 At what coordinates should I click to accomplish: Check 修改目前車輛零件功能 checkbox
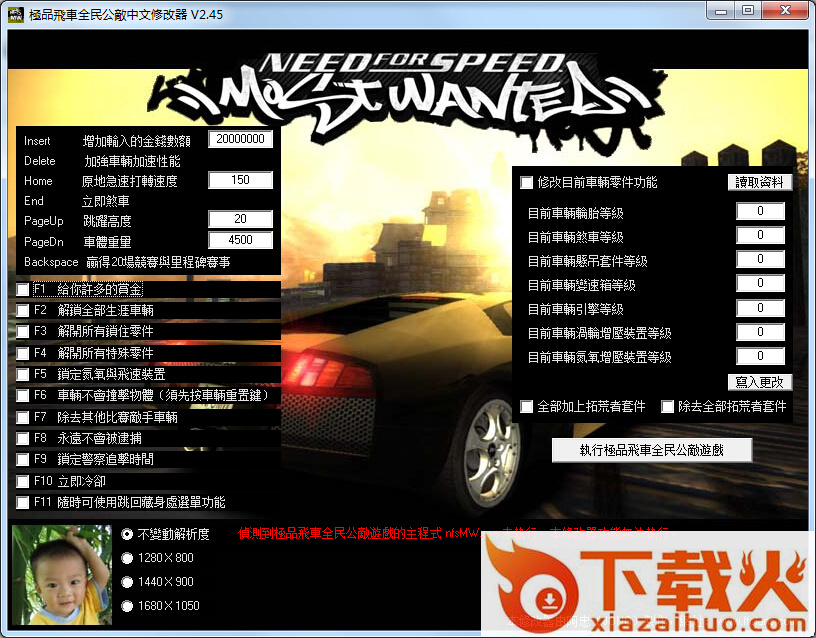click(x=527, y=183)
